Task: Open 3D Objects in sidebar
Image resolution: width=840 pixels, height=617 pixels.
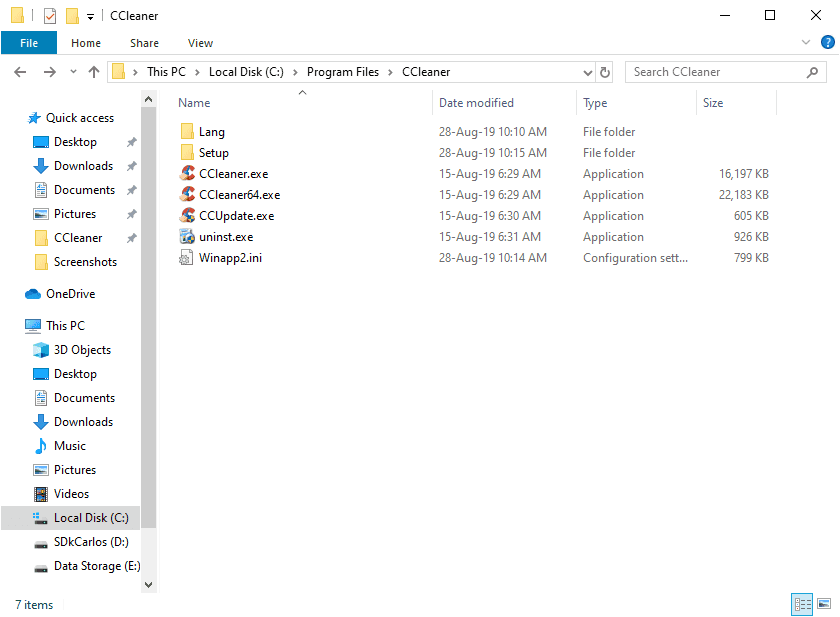Action: [82, 349]
